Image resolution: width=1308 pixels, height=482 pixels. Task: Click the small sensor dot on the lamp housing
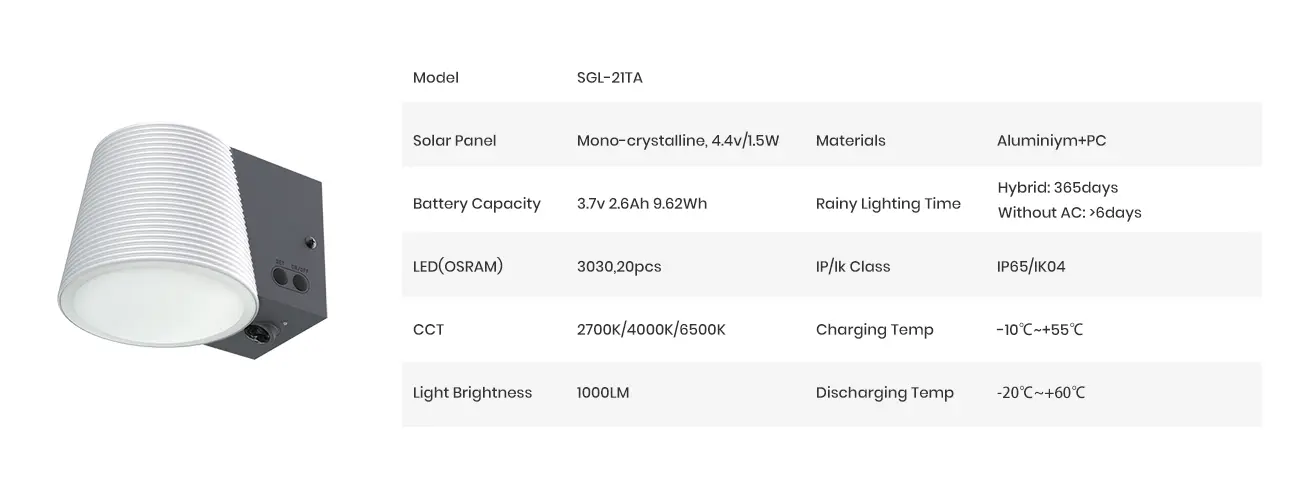pyautogui.click(x=310, y=243)
